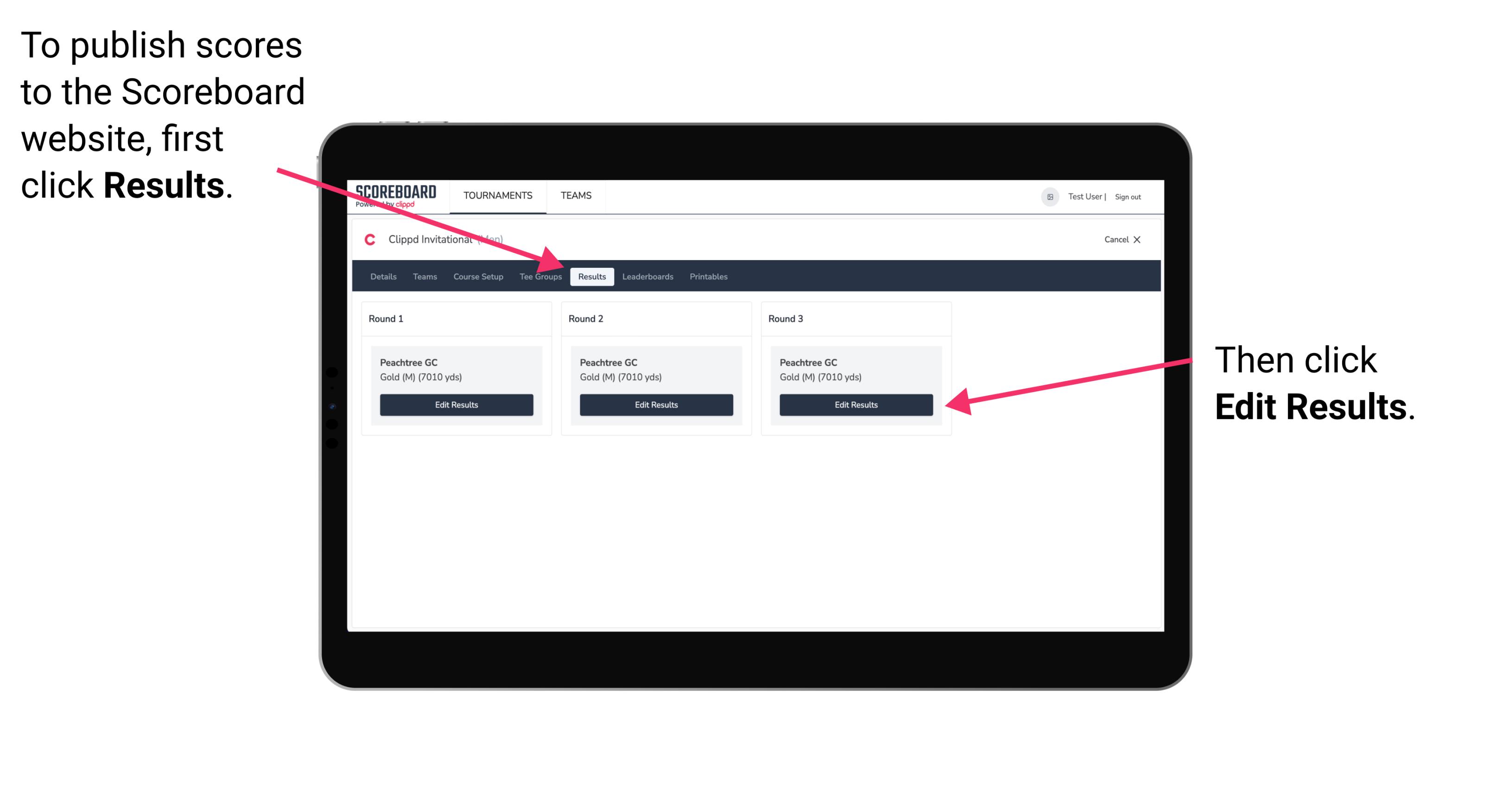Image resolution: width=1509 pixels, height=812 pixels.
Task: Navigate to Course Setup tab
Action: tap(478, 276)
